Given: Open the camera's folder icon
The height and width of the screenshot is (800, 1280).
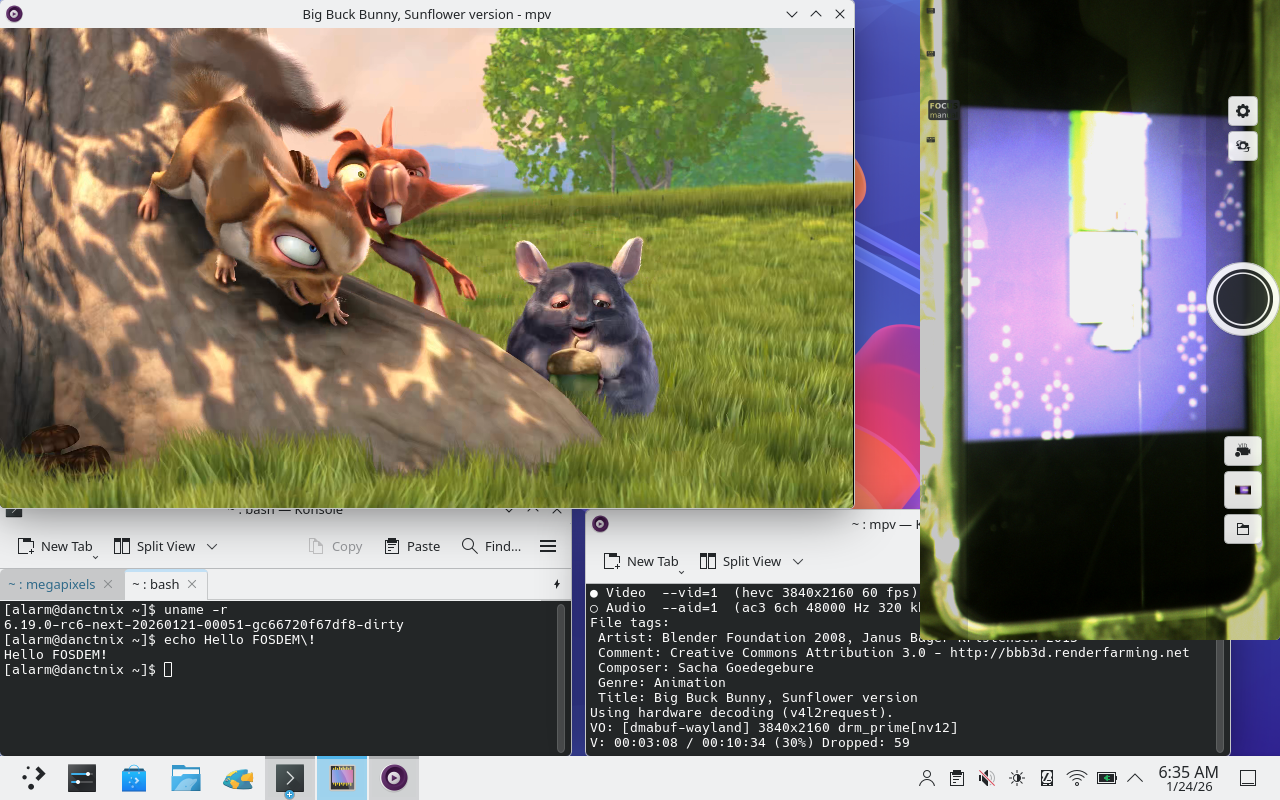Looking at the screenshot, I should 1243,529.
